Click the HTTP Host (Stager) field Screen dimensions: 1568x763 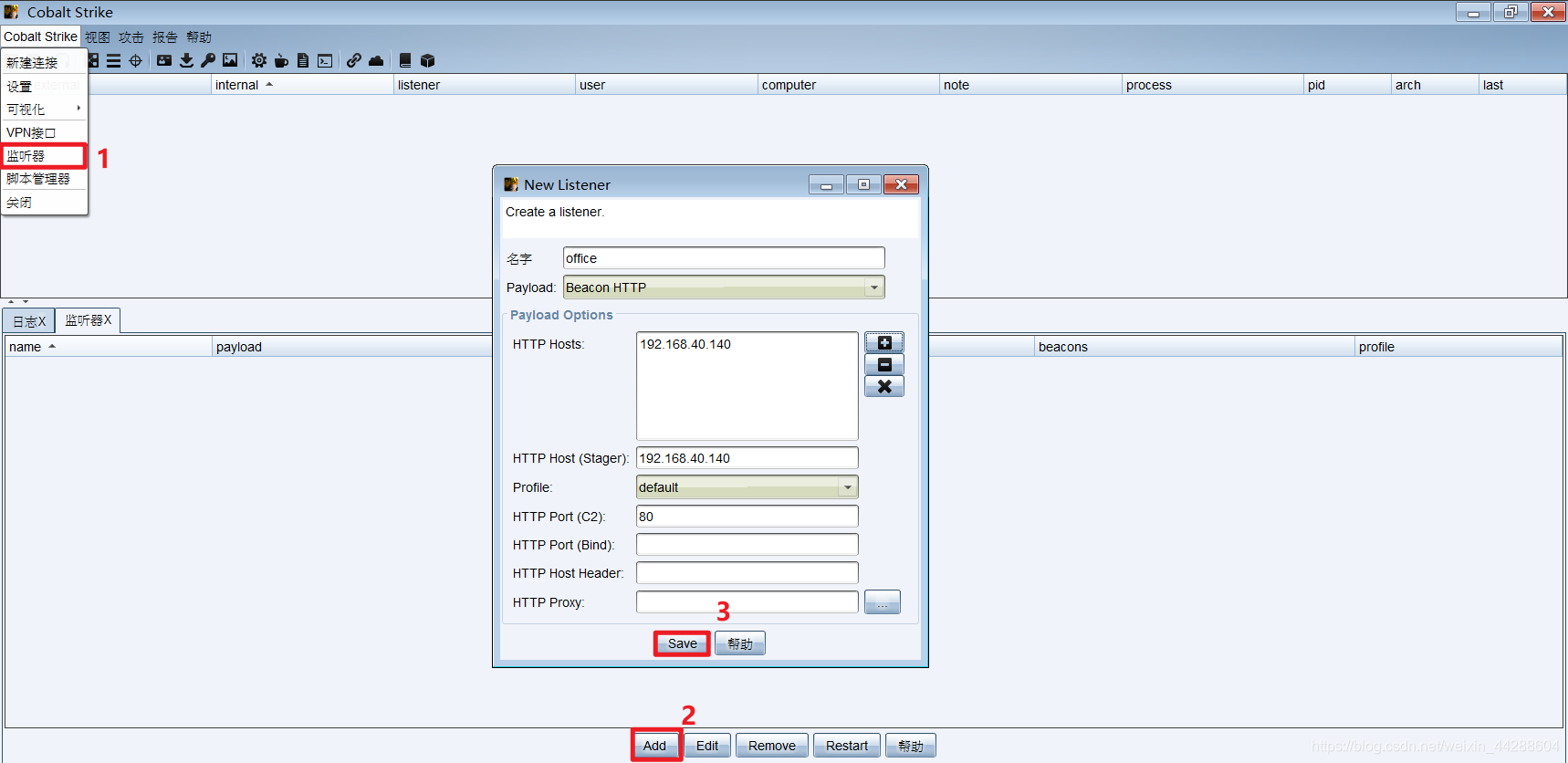click(x=747, y=458)
